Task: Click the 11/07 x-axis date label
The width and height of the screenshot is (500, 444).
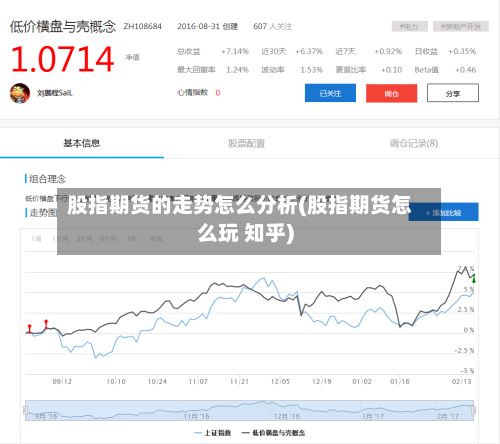Action: tap(198, 381)
